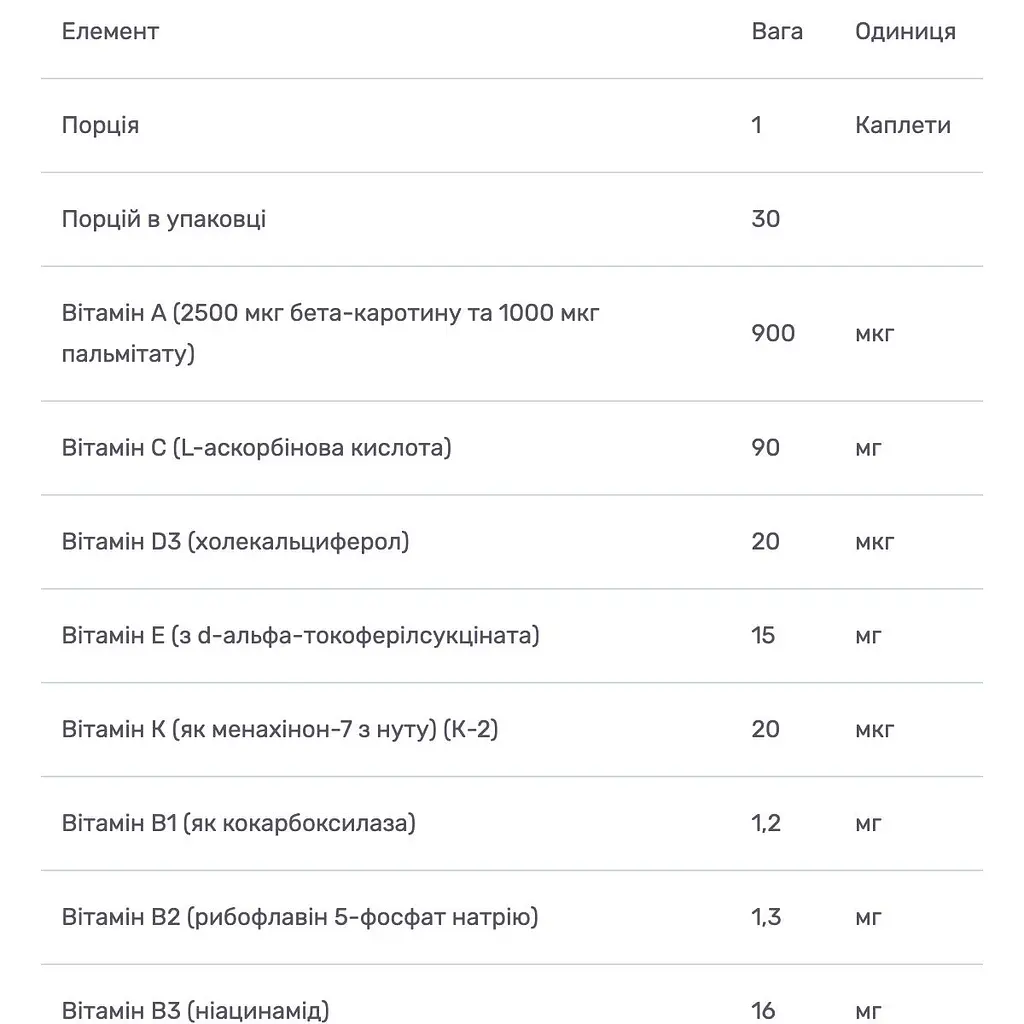Click the 900 value for Вітамін A
Screen dimensions: 1024x1024
point(773,334)
